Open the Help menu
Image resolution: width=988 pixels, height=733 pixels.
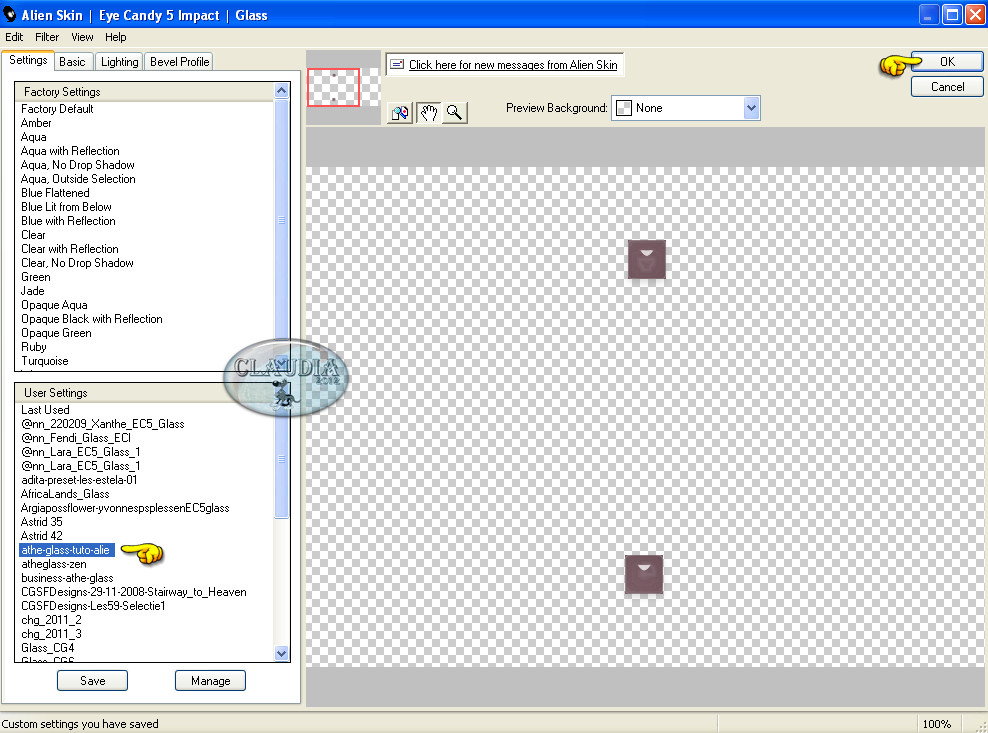point(115,37)
